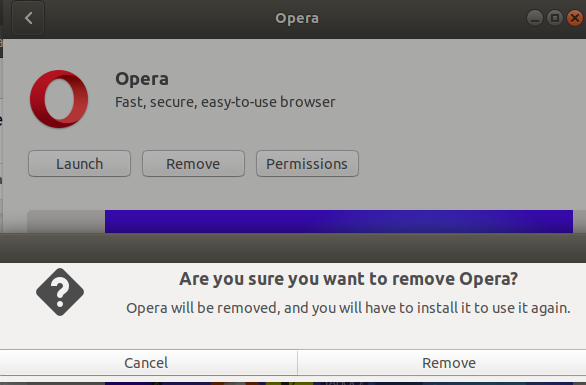Close the window with the orange X
The image size is (586, 385).
click(575, 18)
